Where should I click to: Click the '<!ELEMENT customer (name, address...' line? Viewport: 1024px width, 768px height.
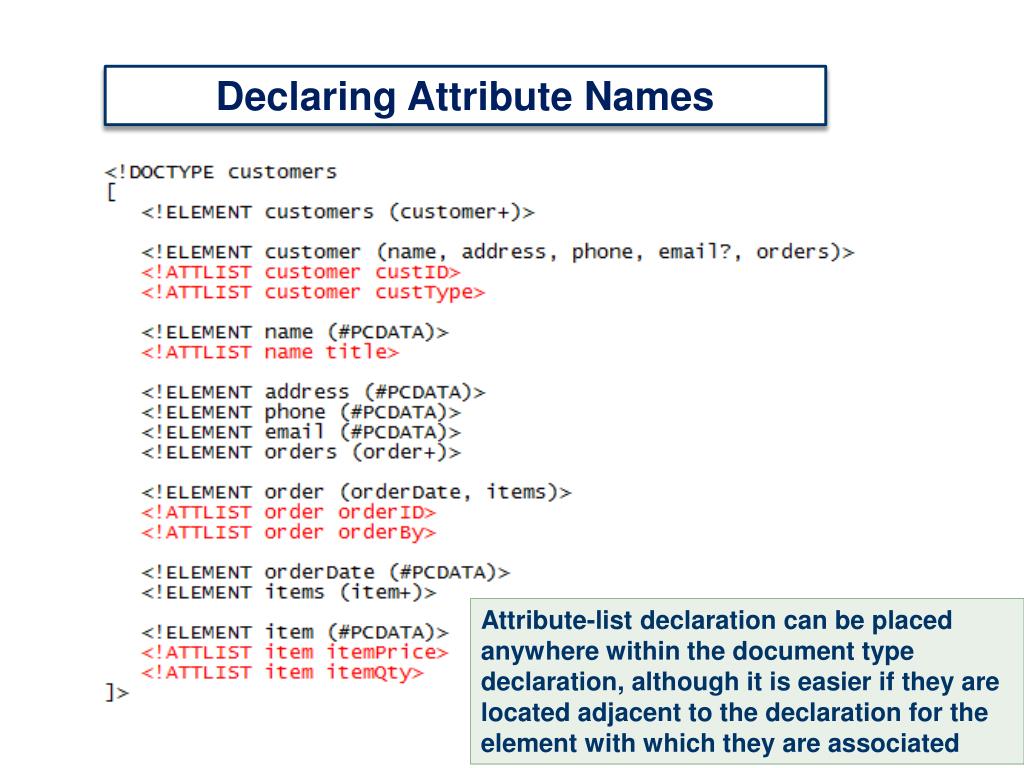(x=498, y=252)
